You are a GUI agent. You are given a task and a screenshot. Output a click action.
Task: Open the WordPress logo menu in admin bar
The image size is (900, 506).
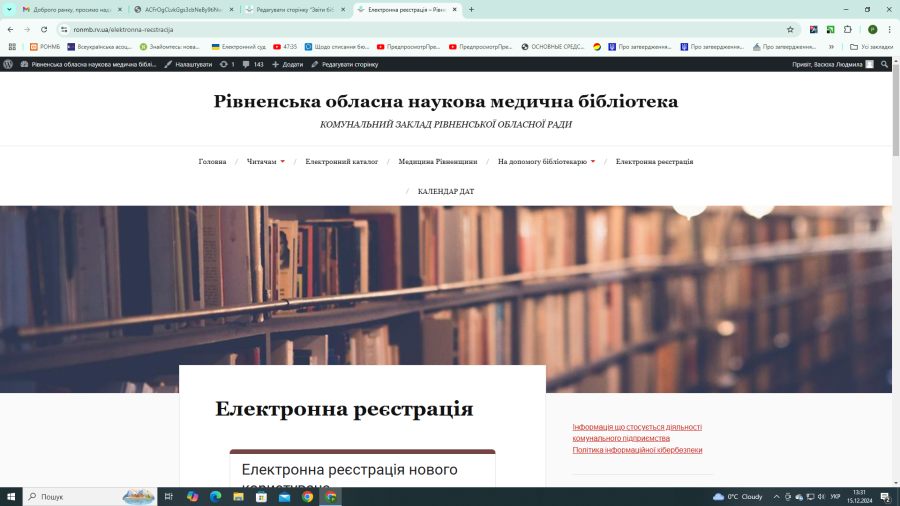click(x=8, y=64)
